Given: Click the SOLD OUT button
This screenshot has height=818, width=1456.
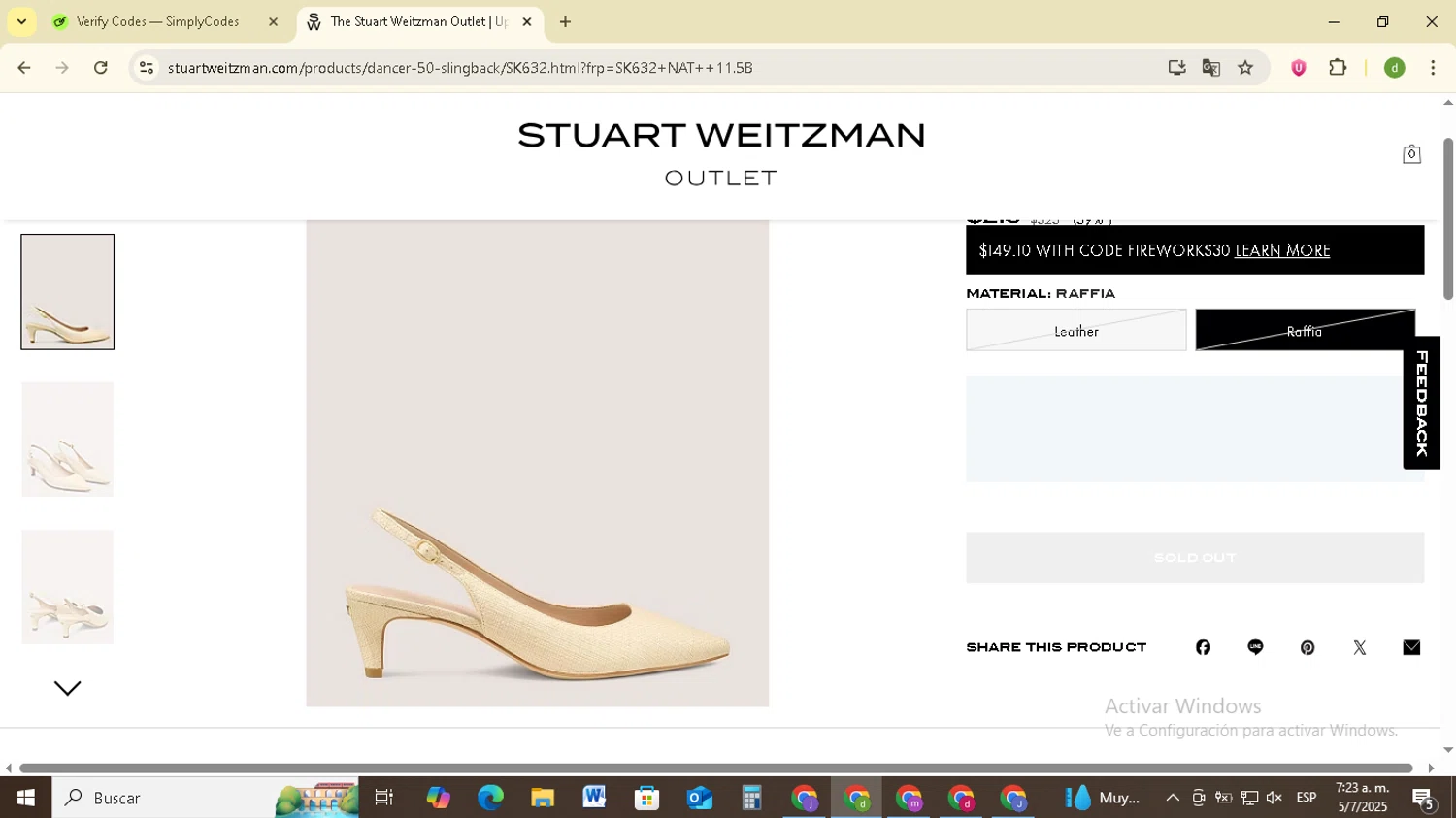Looking at the screenshot, I should (x=1195, y=558).
